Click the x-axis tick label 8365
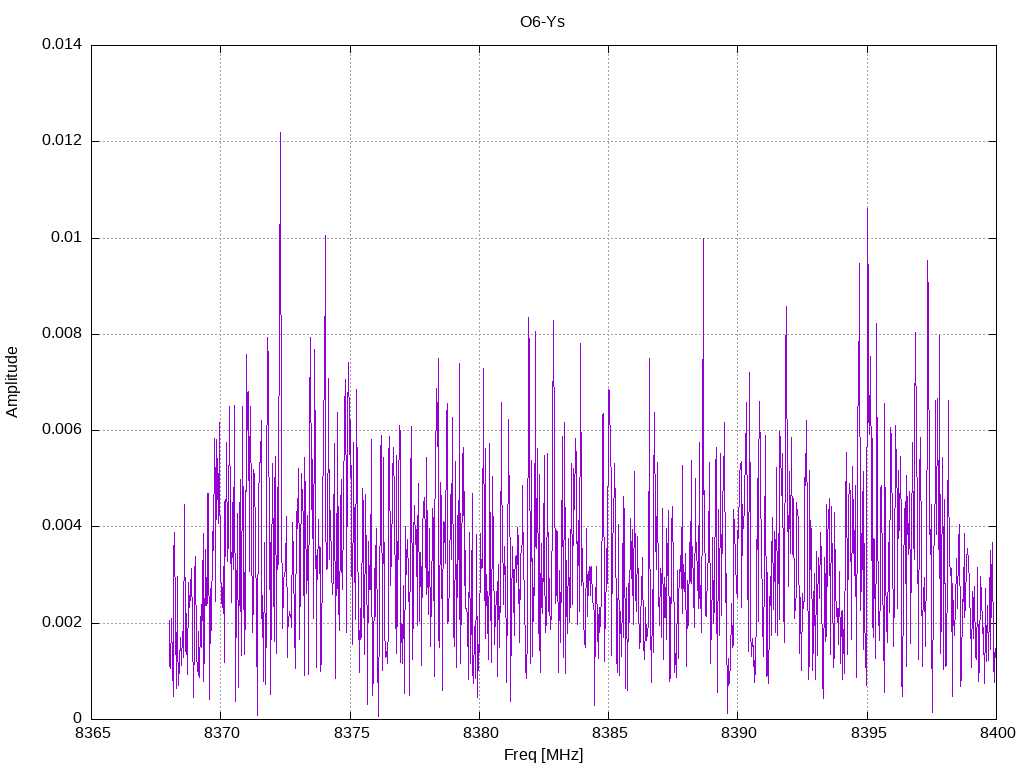The image size is (1024, 768). tap(93, 733)
